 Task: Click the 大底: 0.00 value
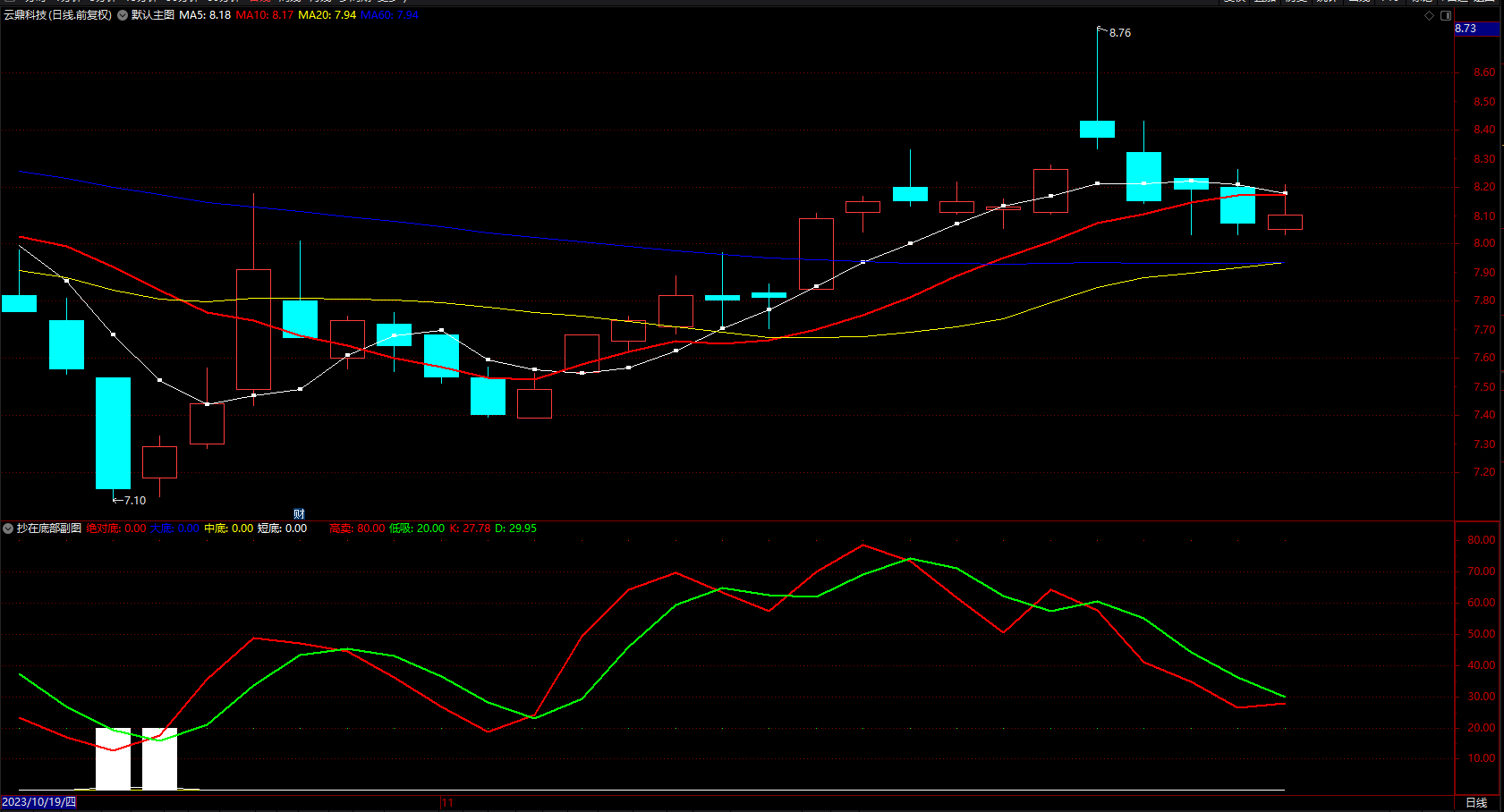pyautogui.click(x=174, y=529)
